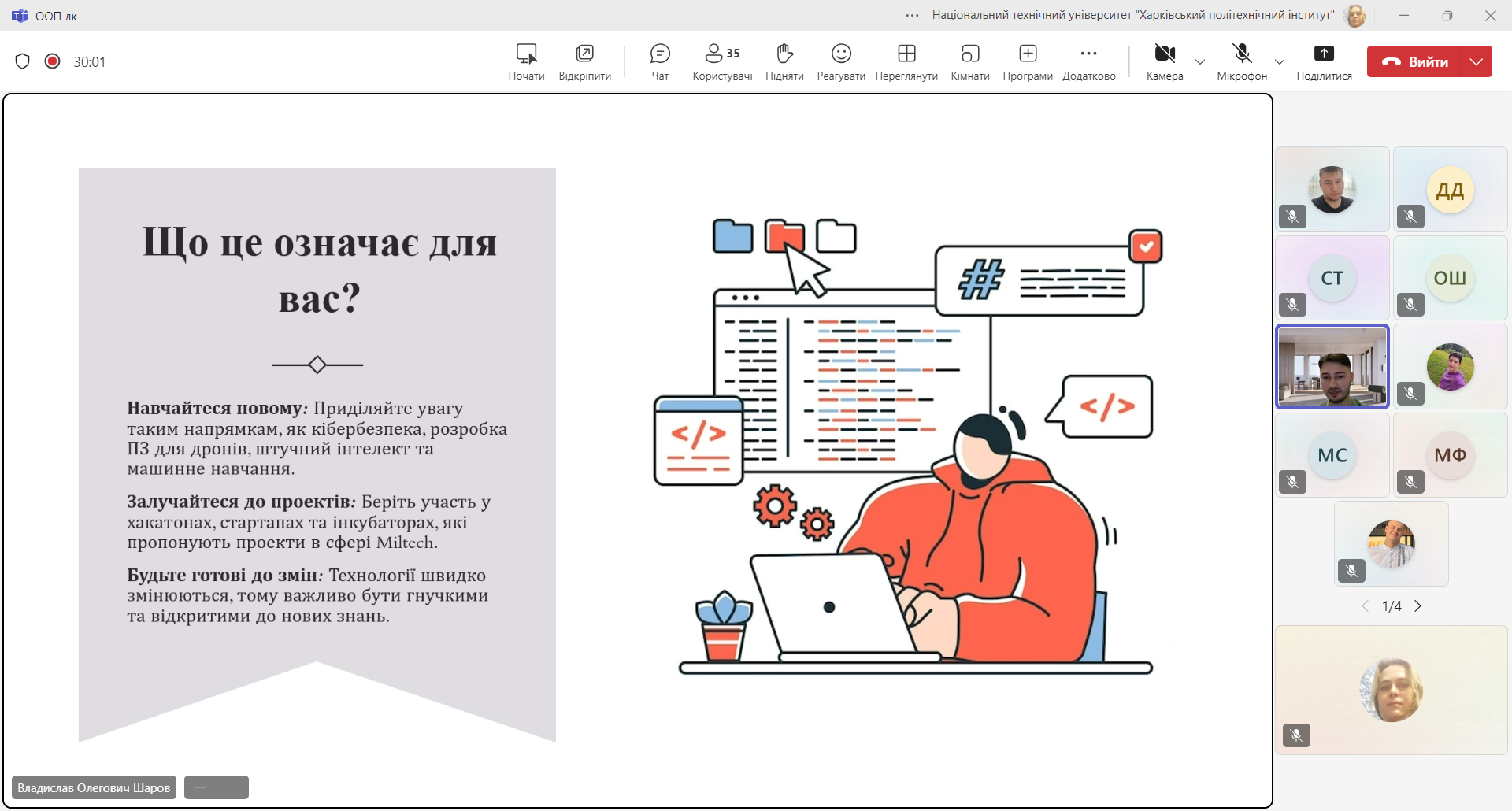The image size is (1512, 811).
Task: Go to previous page of participants
Action: point(1366,606)
